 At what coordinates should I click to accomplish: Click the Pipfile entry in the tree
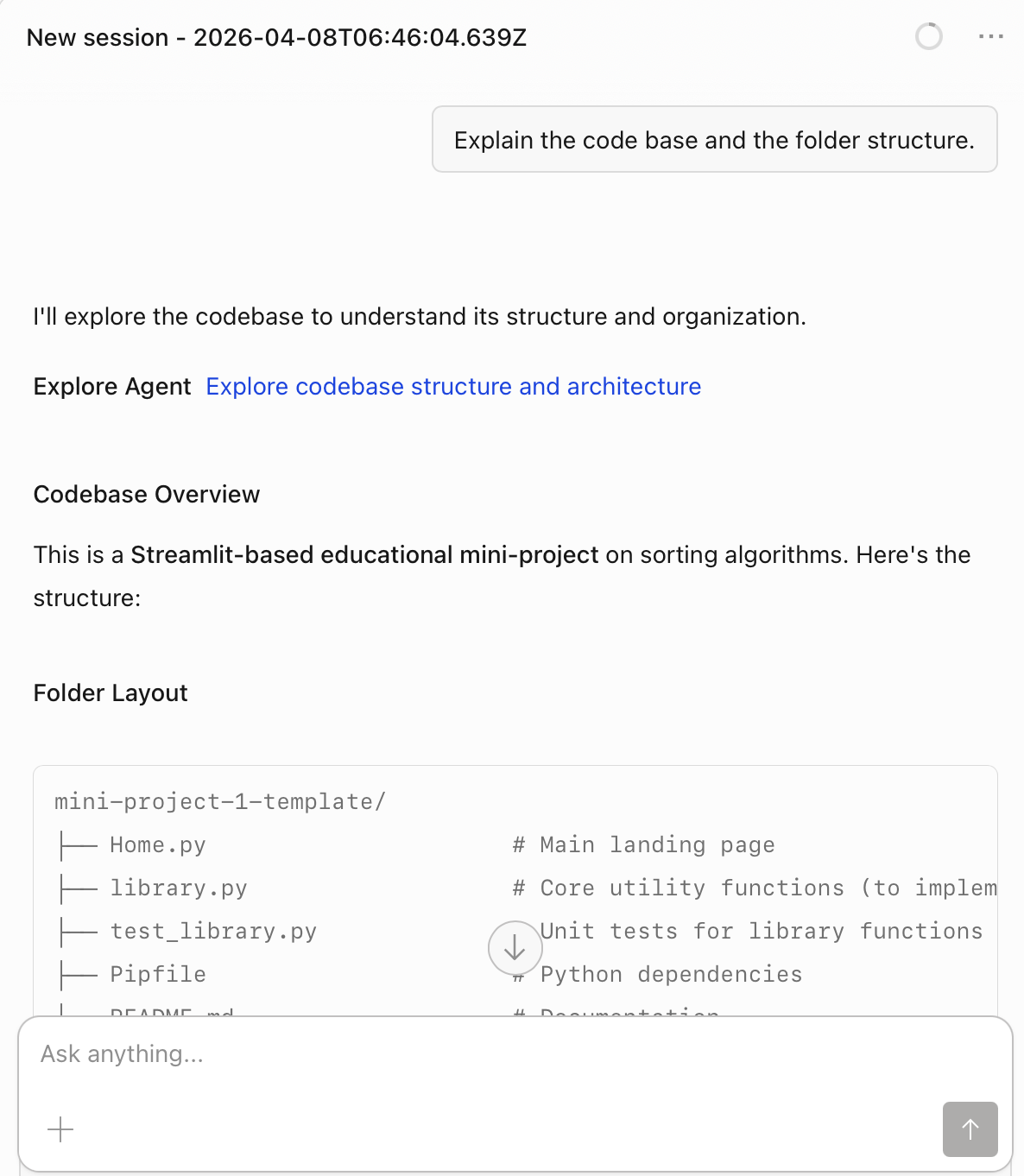158,975
